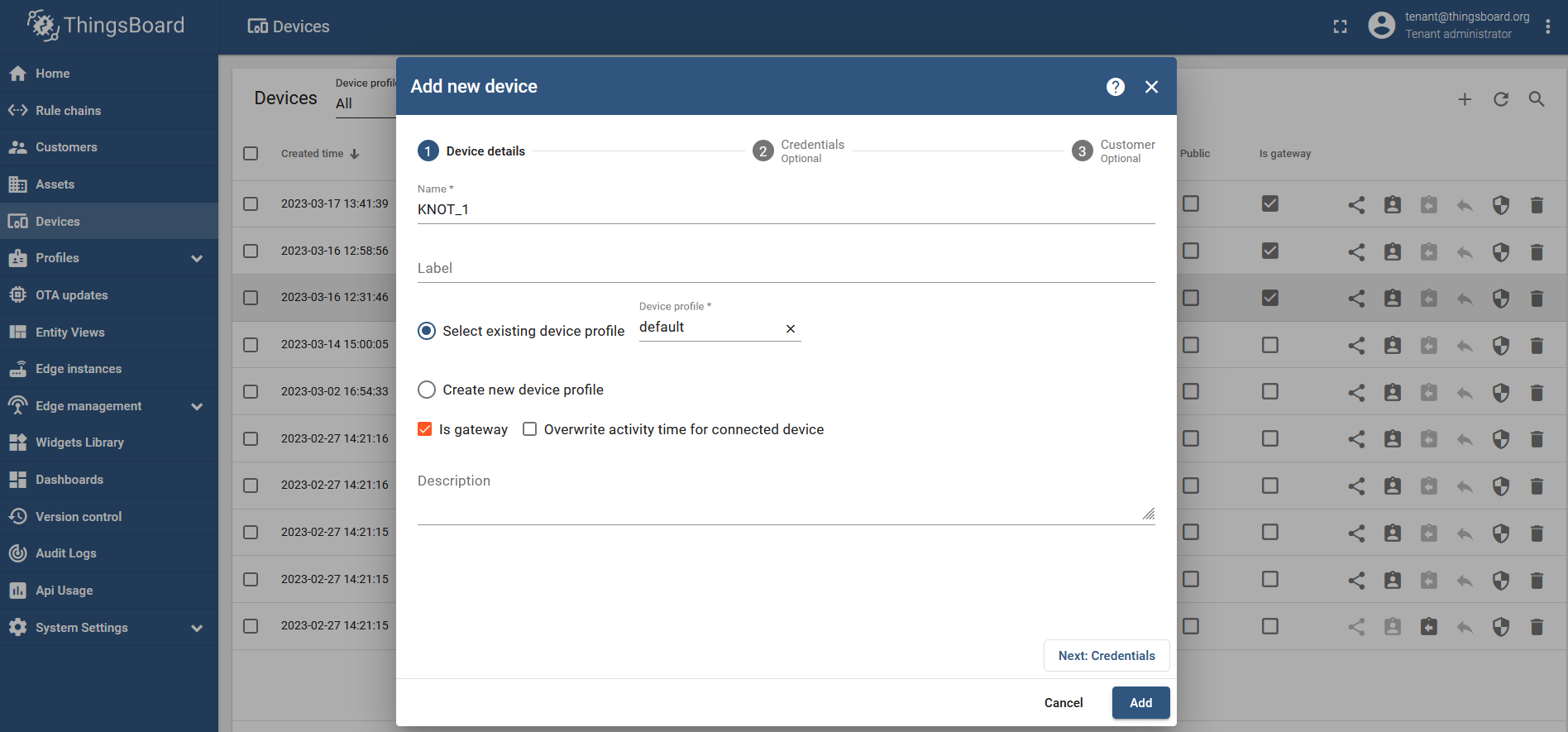Viewport: 1568px width, 732px height.
Task: Enable Overwrite activity time for connected device
Action: tap(530, 429)
